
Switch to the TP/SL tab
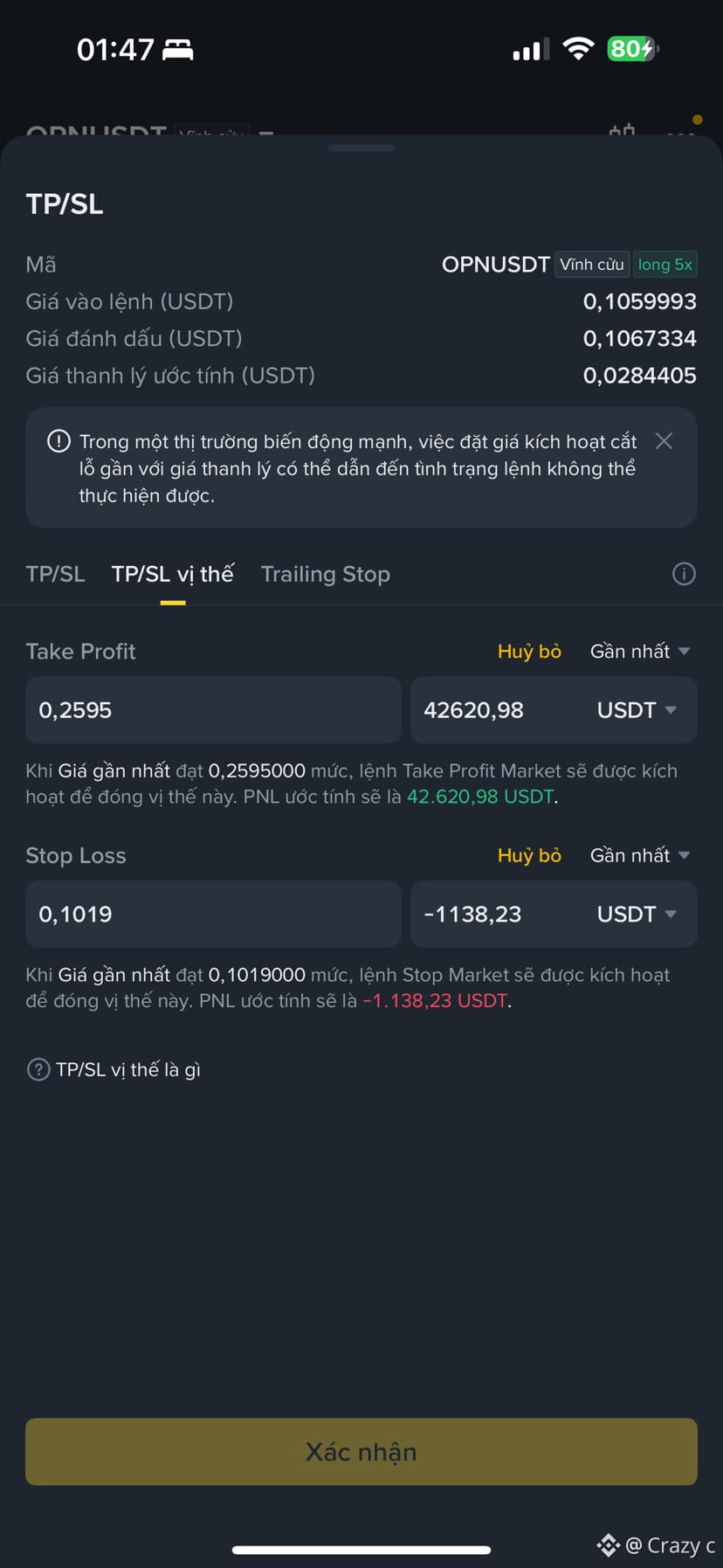tap(55, 574)
